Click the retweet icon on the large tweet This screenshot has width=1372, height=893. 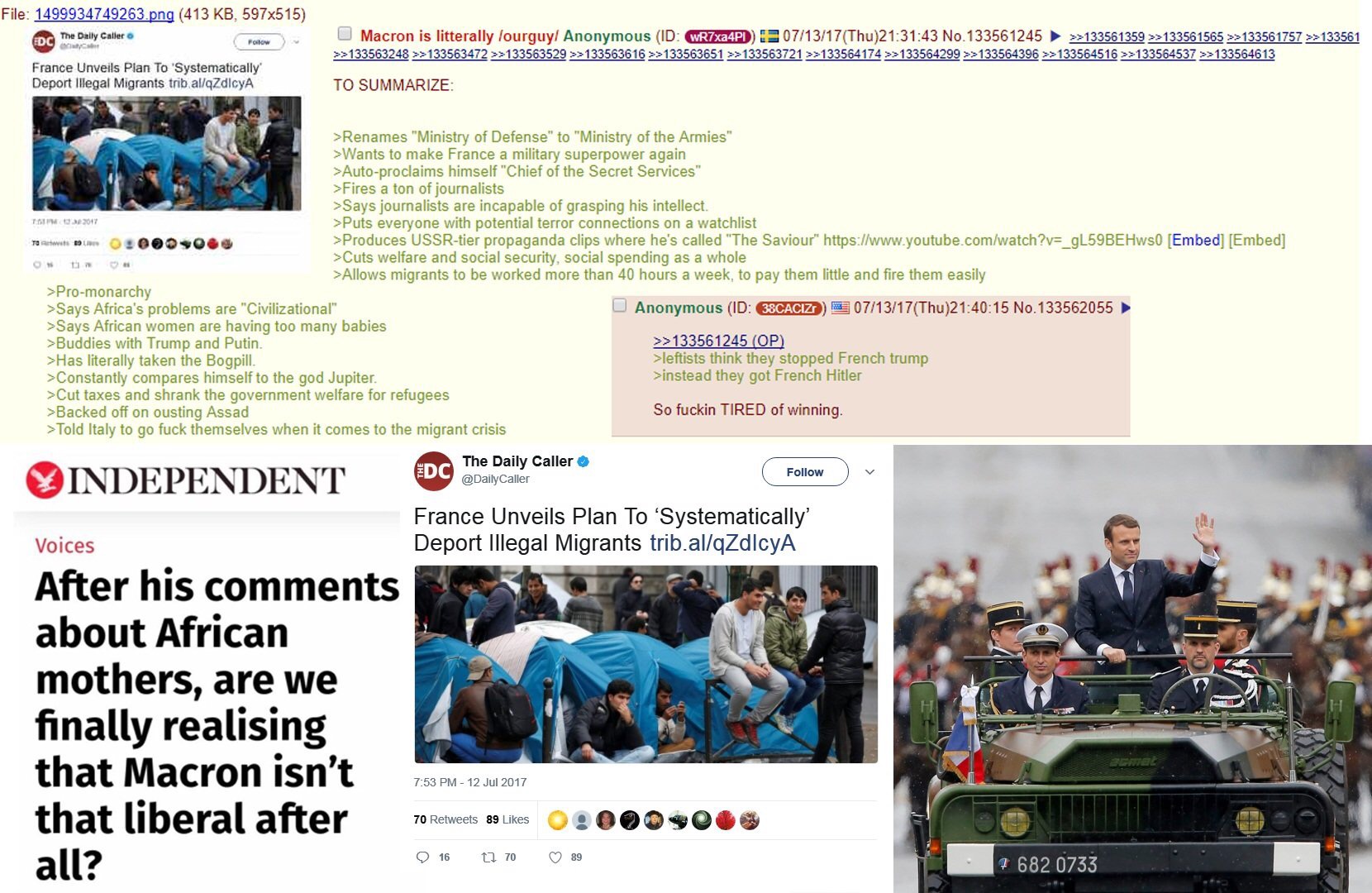(x=488, y=857)
